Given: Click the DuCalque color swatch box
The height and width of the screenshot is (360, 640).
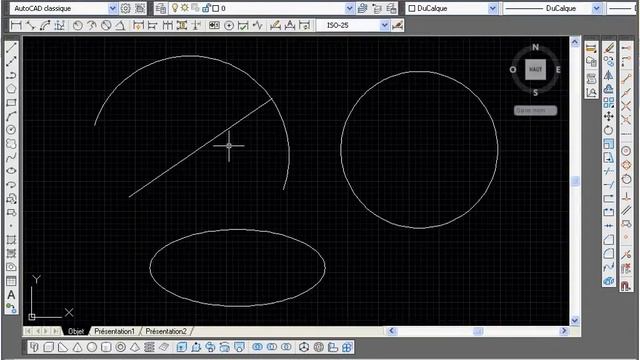Looking at the screenshot, I should coord(412,8).
